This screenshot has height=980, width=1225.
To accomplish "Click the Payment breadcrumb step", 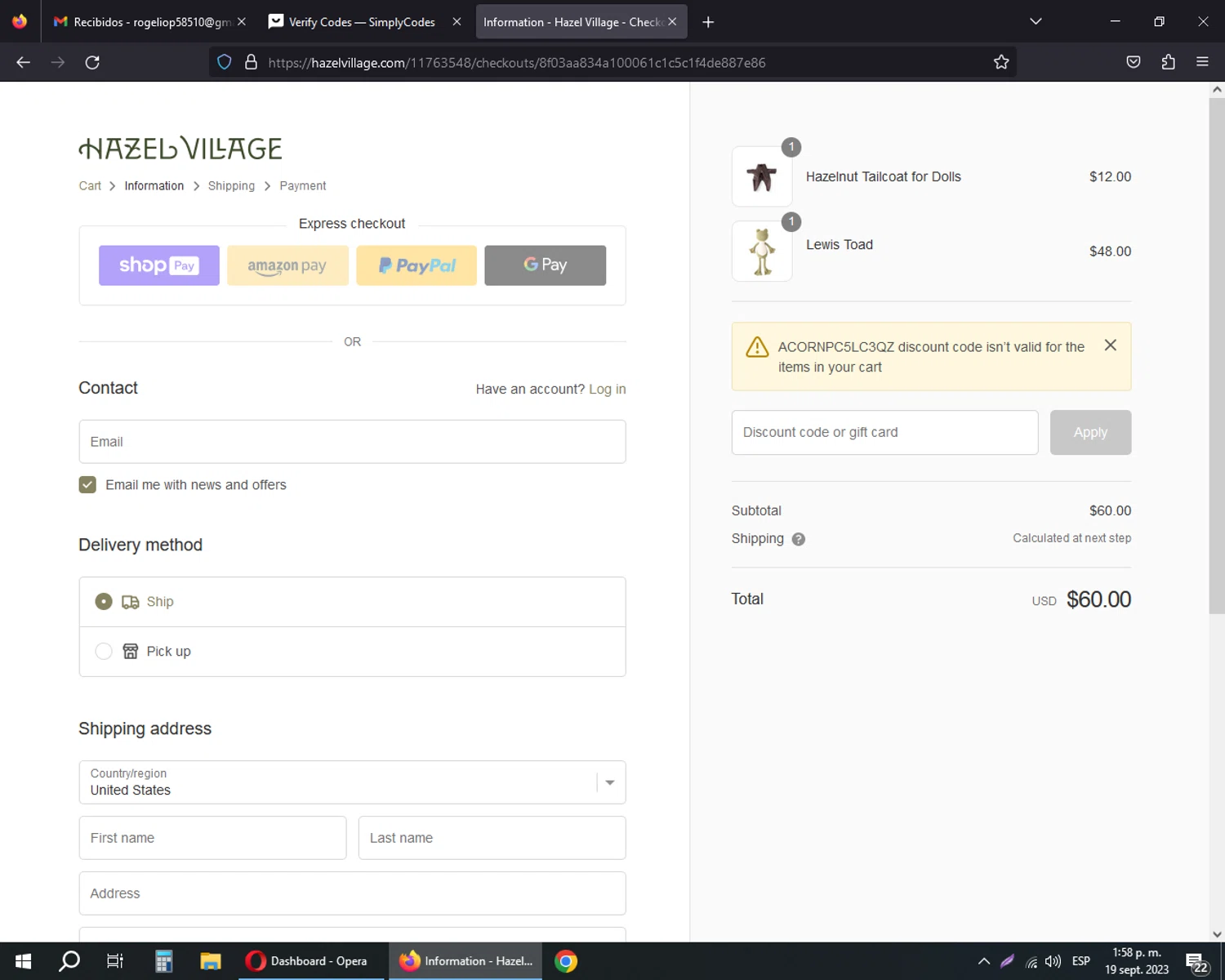I will (x=303, y=186).
